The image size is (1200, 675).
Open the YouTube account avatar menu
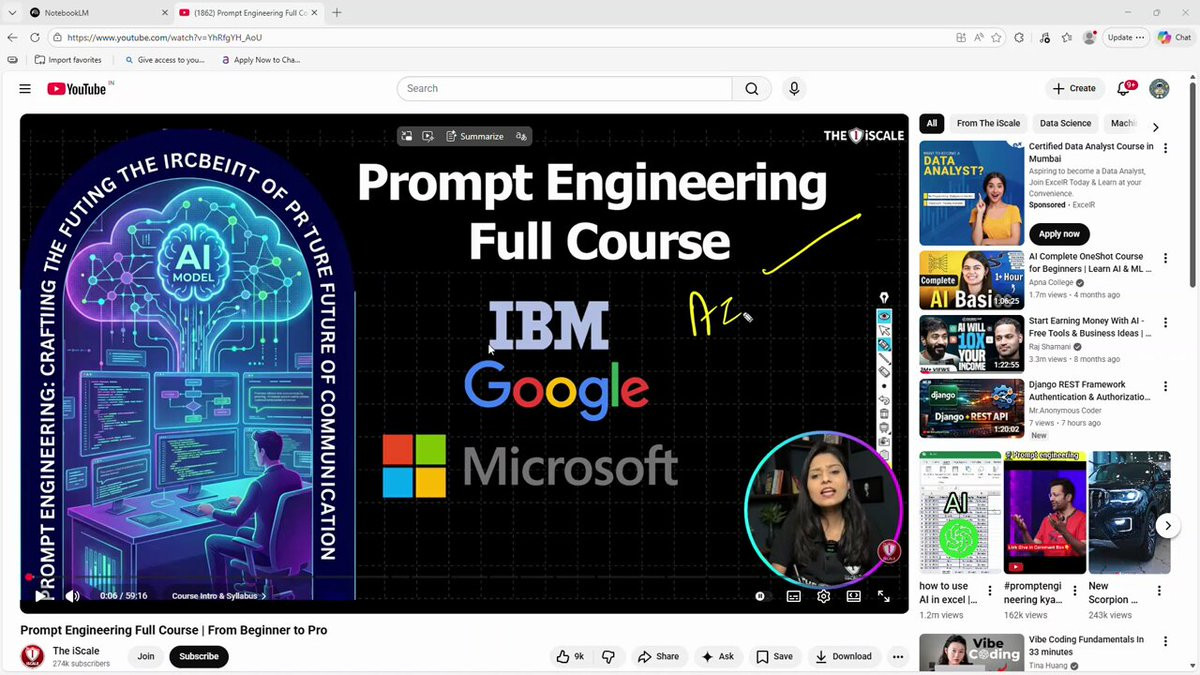1159,89
